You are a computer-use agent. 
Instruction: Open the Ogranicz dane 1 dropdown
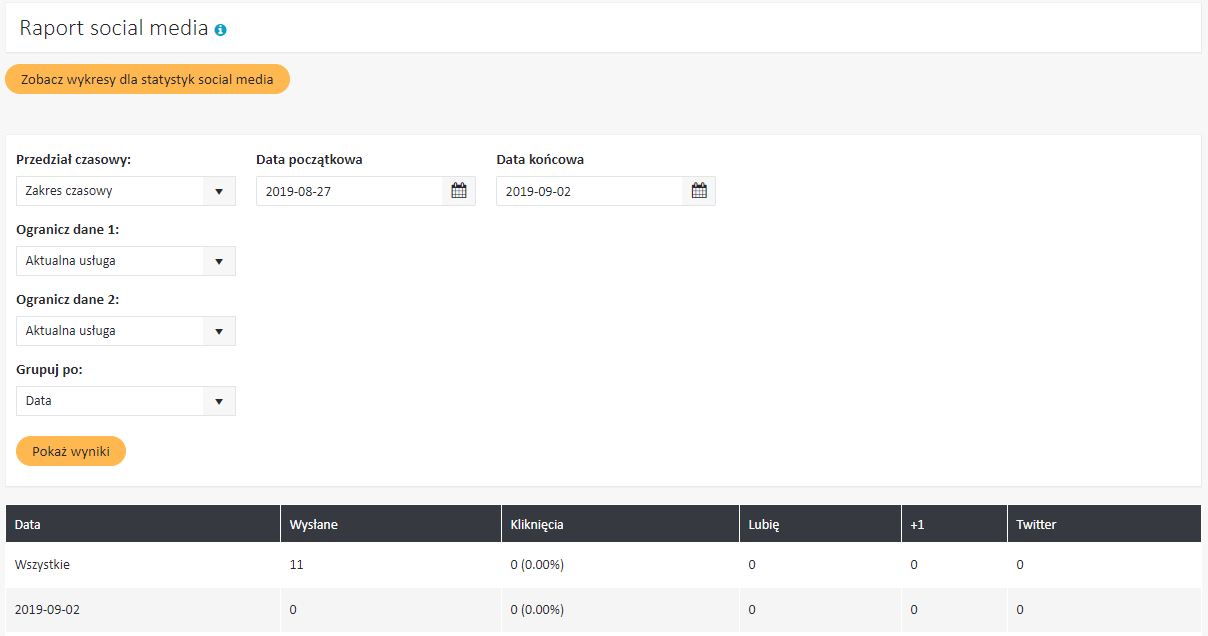pyautogui.click(x=126, y=261)
